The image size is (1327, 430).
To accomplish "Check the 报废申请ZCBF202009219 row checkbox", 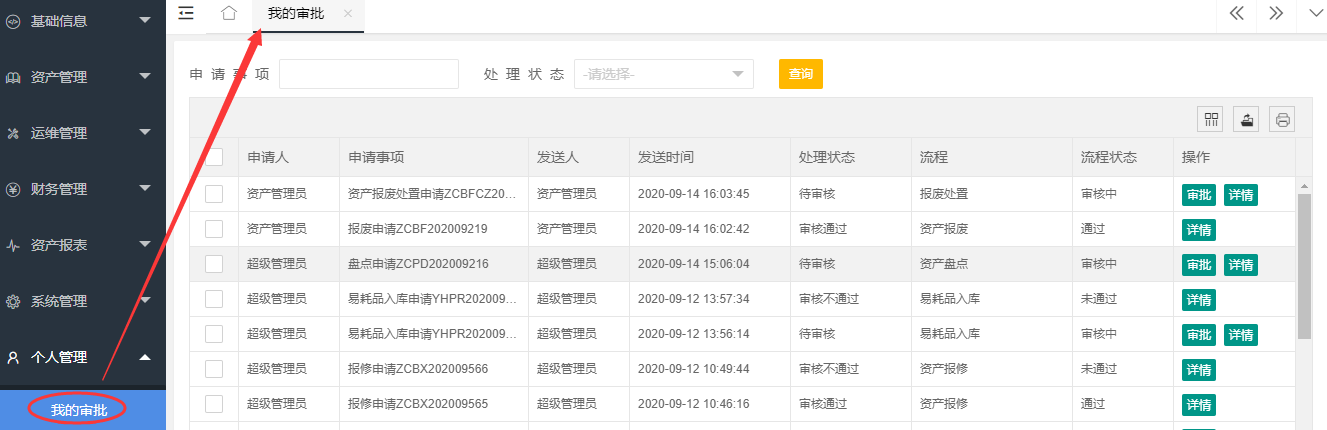I will point(214,229).
